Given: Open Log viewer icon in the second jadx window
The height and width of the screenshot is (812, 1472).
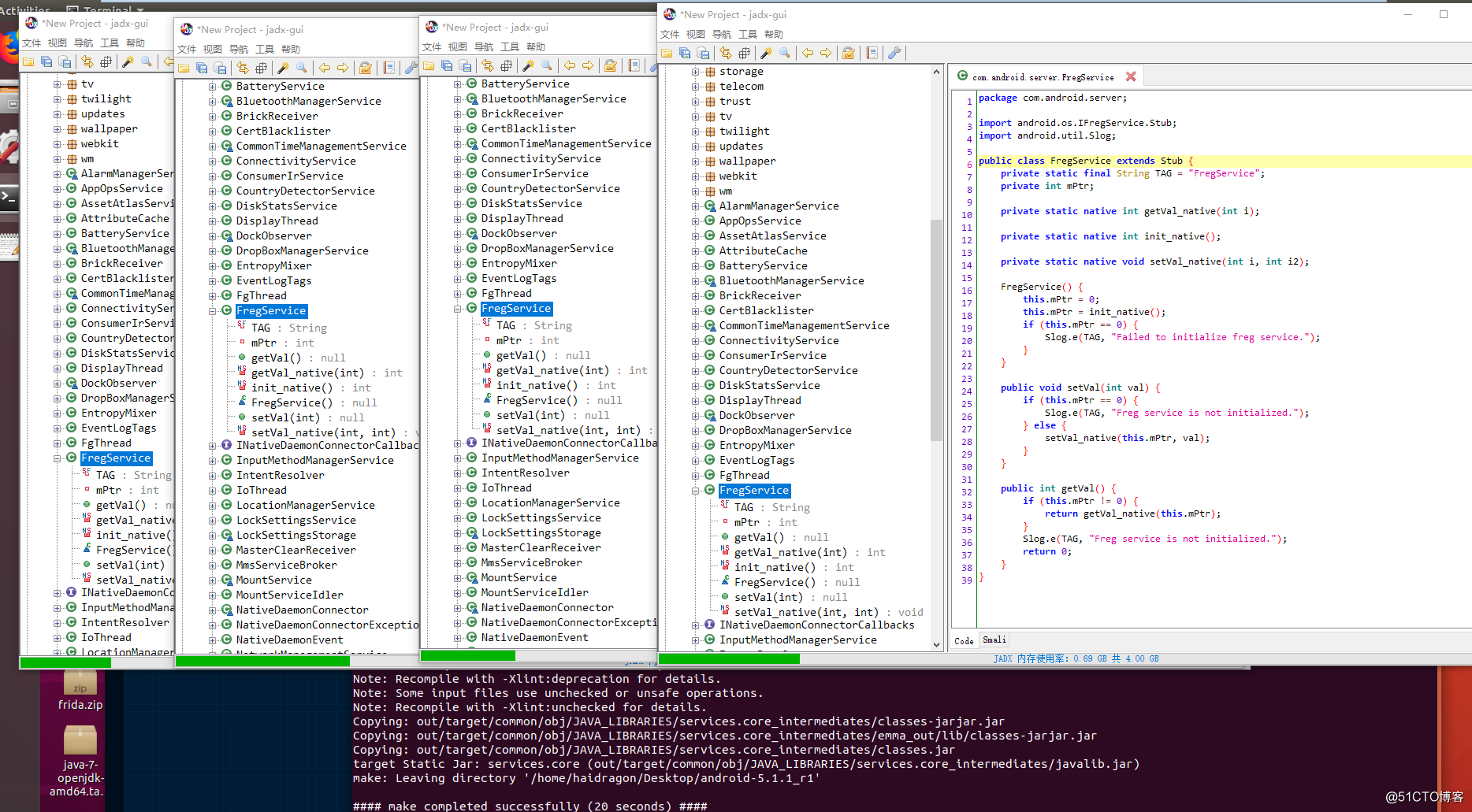Looking at the screenshot, I should pyautogui.click(x=388, y=68).
